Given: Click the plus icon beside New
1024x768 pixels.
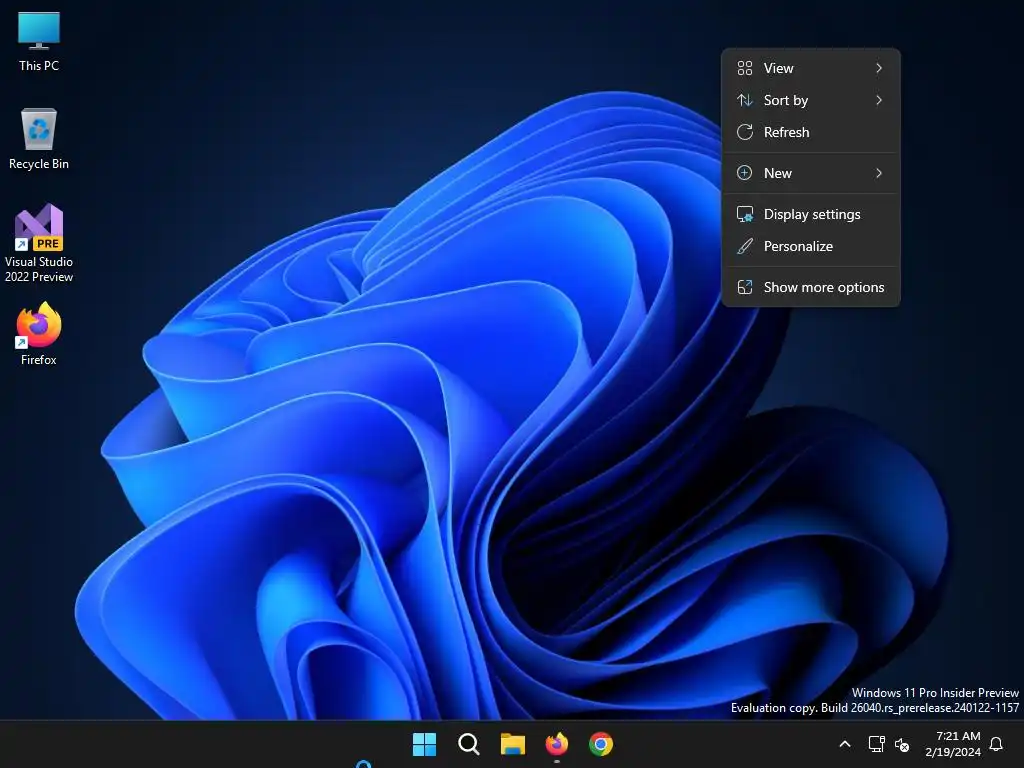Looking at the screenshot, I should [744, 173].
